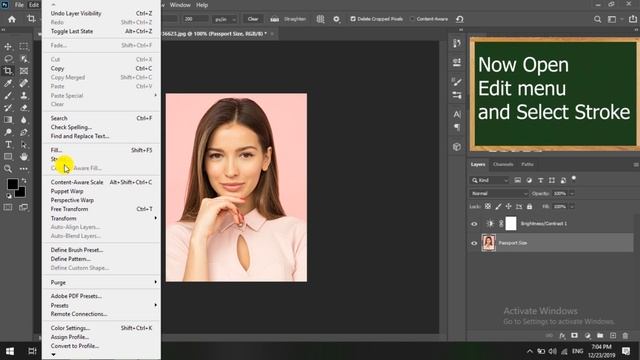Toggle lock all padlock icon
This screenshot has height=360, width=640.
click(529, 207)
